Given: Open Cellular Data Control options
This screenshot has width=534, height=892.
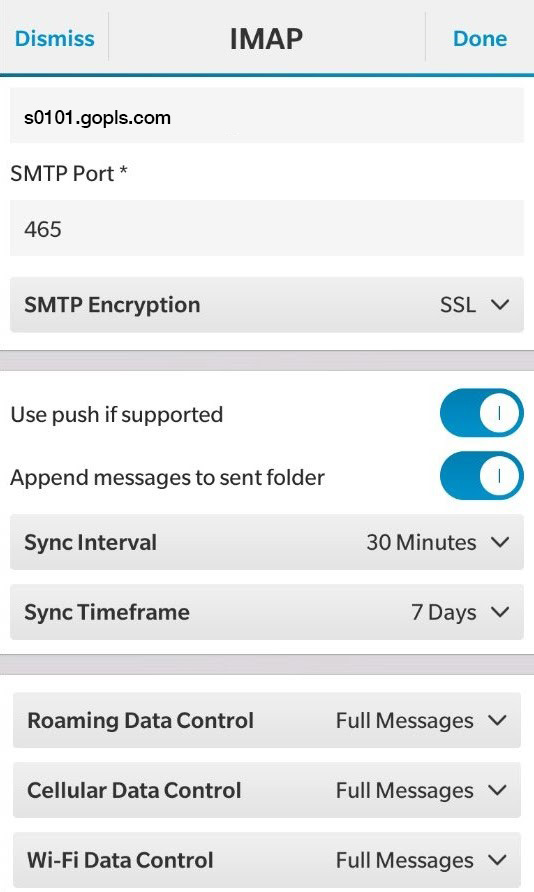Looking at the screenshot, I should pyautogui.click(x=267, y=790).
